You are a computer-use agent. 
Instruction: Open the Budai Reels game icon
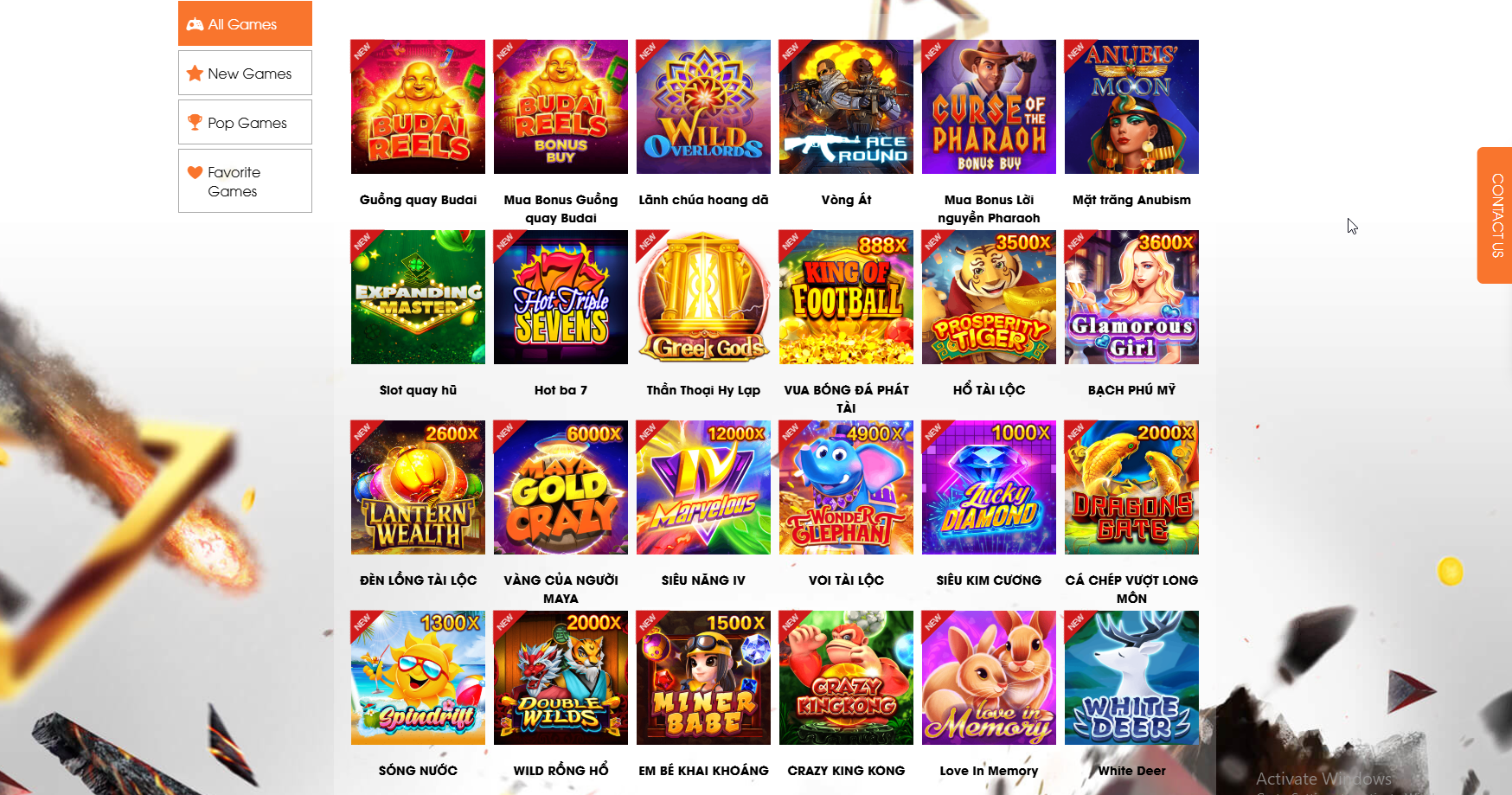click(418, 106)
